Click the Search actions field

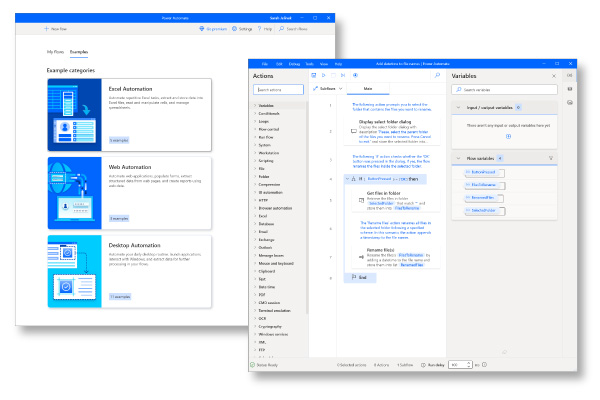pos(278,90)
